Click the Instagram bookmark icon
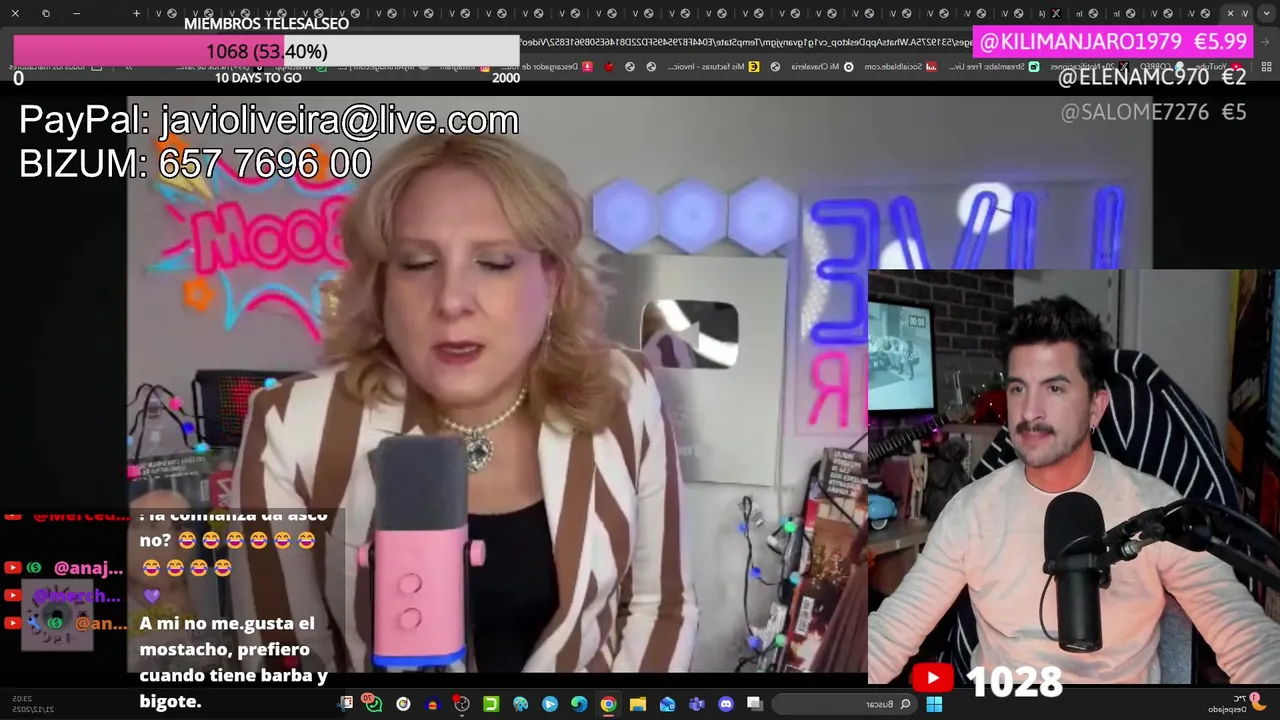The width and height of the screenshot is (1280, 720). (x=485, y=66)
